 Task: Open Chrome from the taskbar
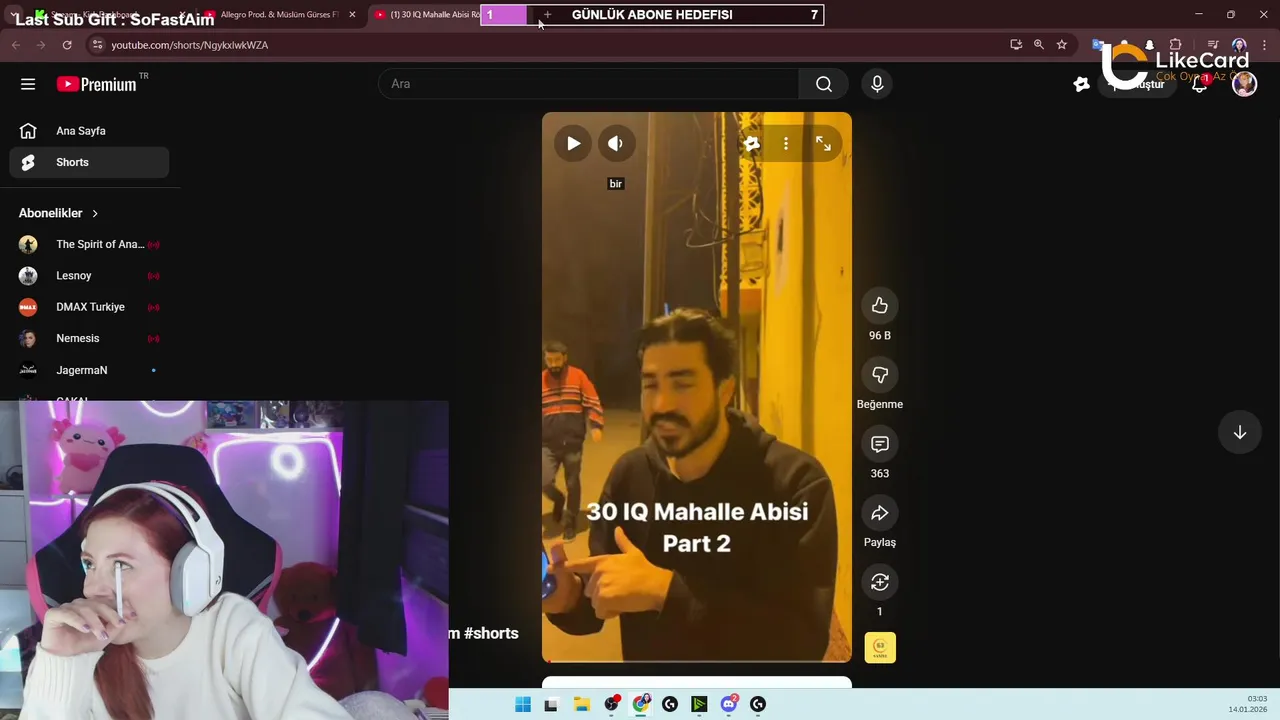click(x=641, y=704)
